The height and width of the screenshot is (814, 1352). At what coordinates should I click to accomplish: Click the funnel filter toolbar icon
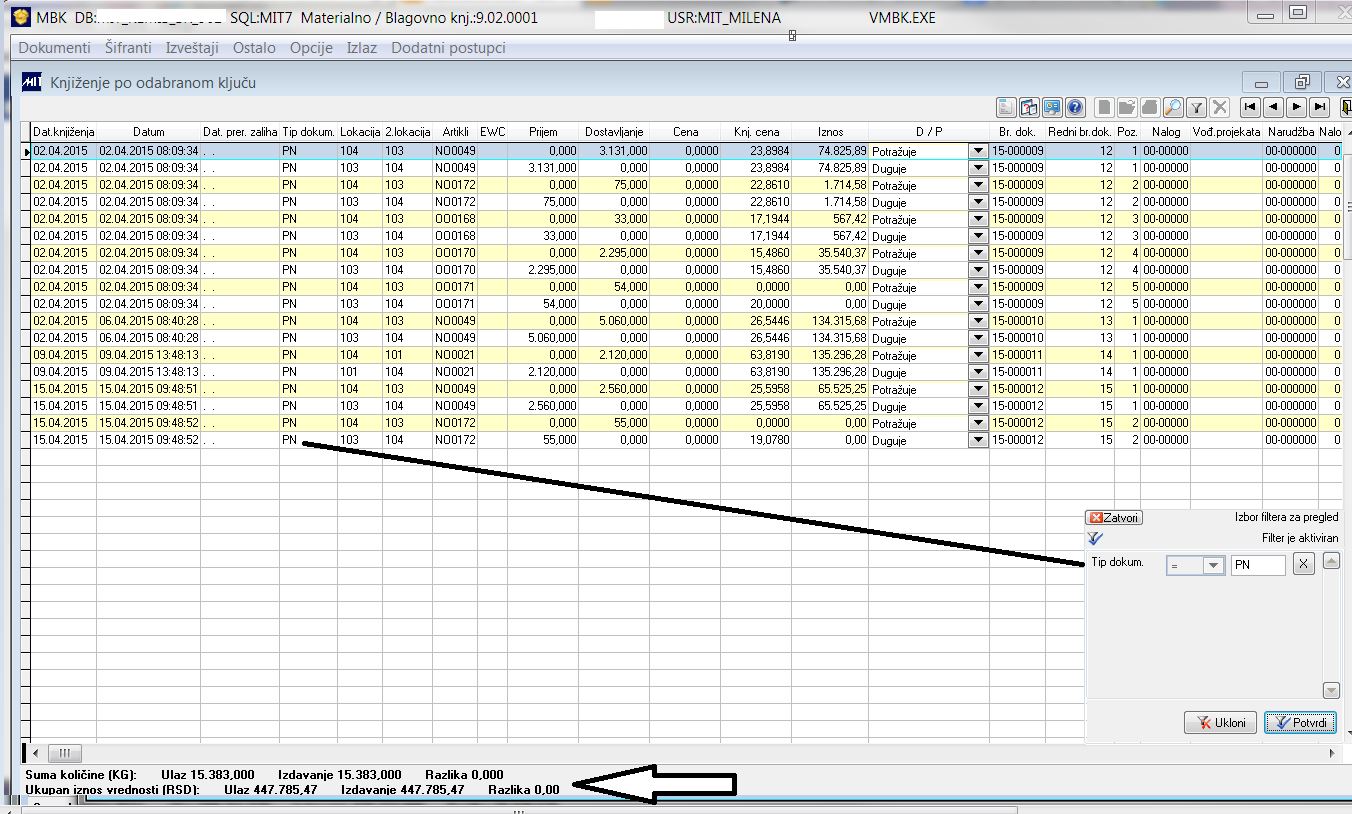(1196, 107)
